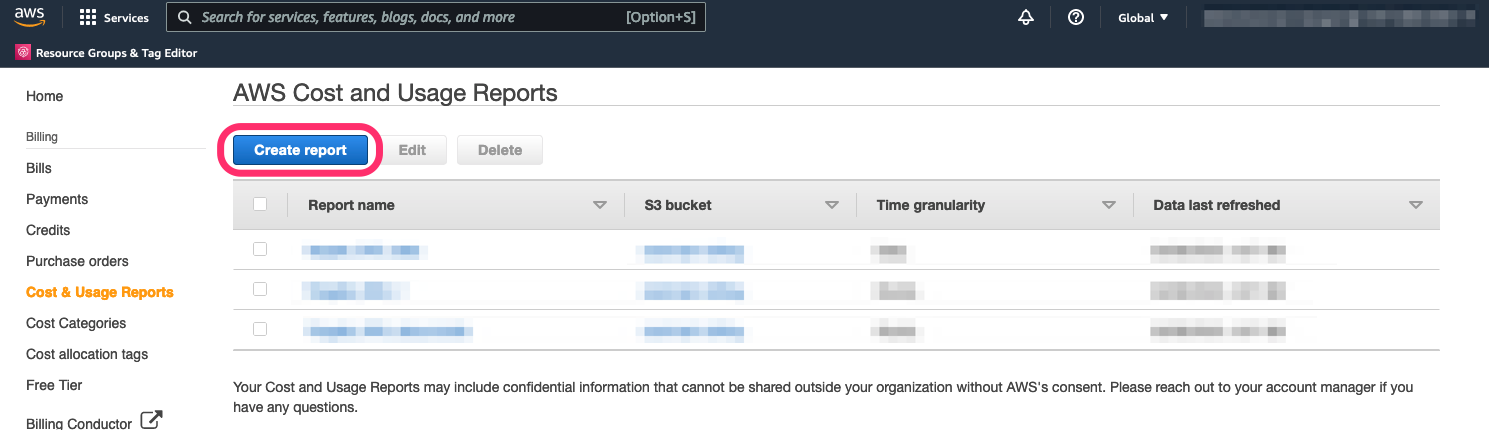Open the help question mark icon

[x=1076, y=17]
